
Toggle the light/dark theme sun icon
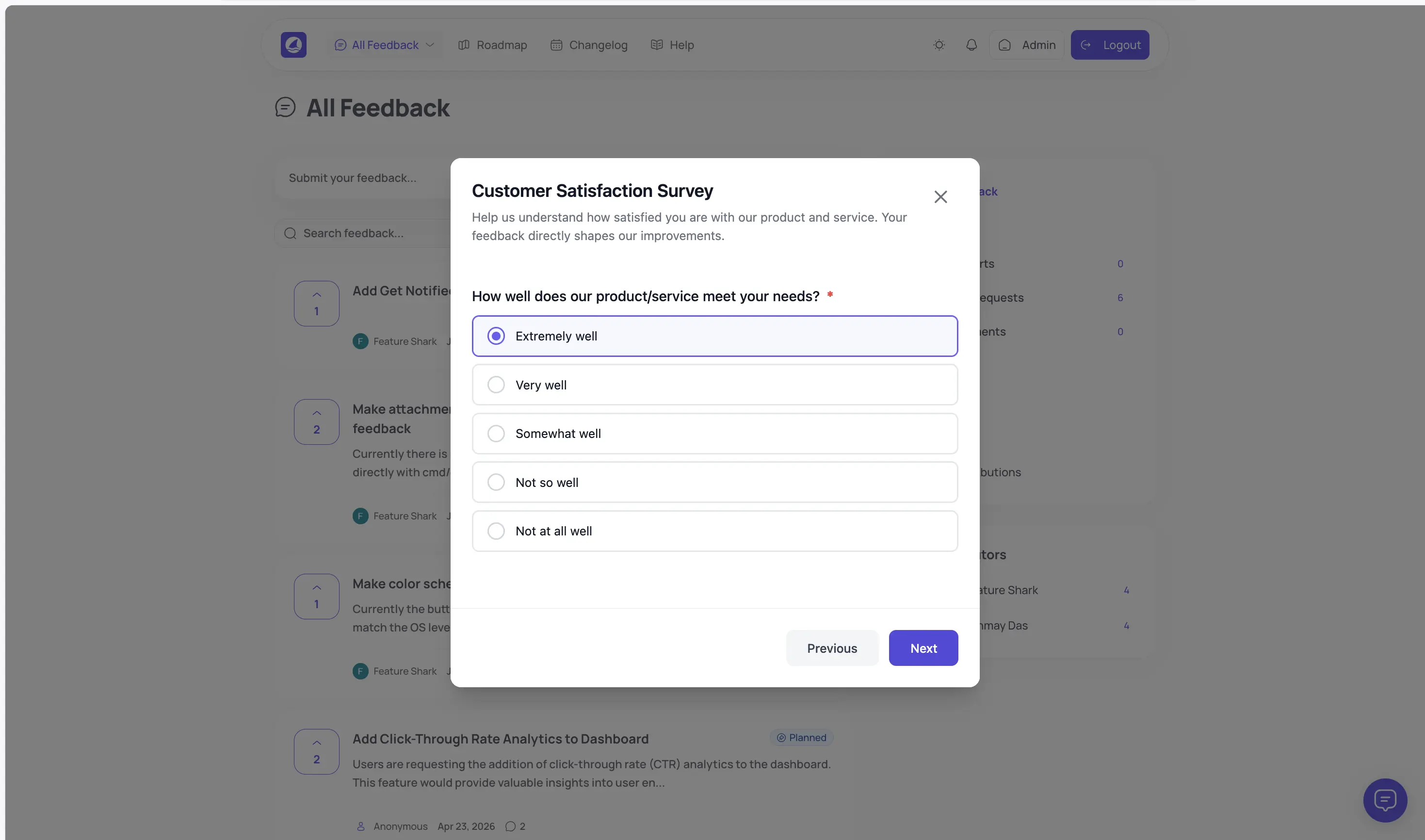[939, 45]
